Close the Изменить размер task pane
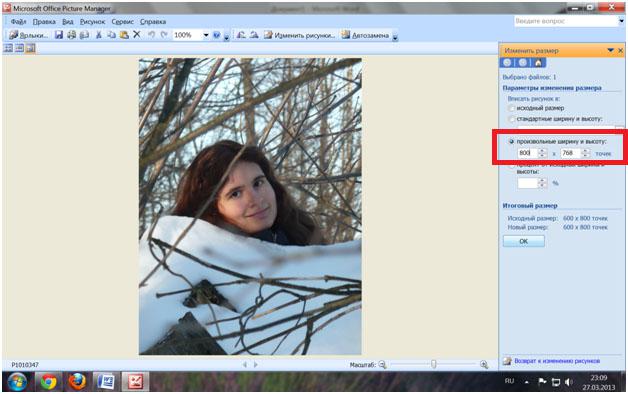The width and height of the screenshot is (628, 394). [620, 50]
